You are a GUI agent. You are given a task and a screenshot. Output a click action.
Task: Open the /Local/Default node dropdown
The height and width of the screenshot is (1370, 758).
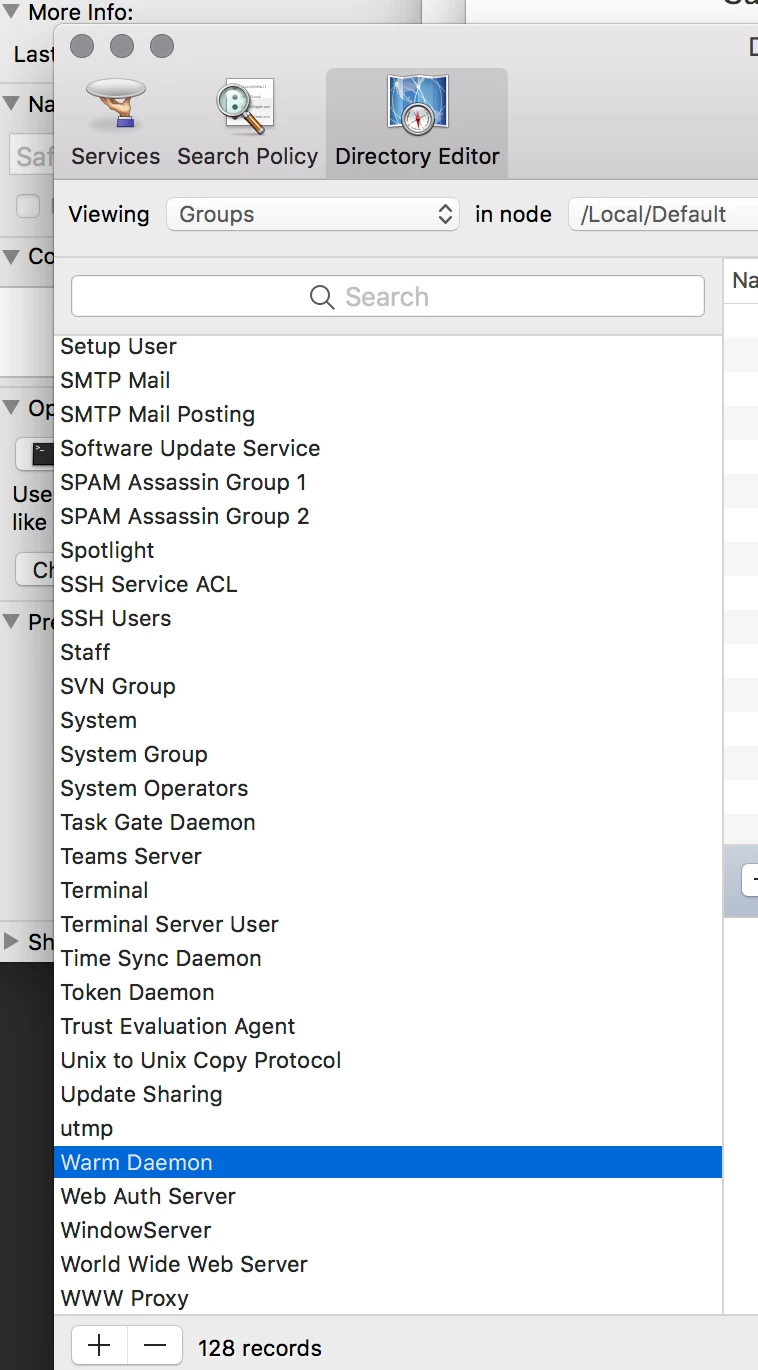tap(663, 214)
